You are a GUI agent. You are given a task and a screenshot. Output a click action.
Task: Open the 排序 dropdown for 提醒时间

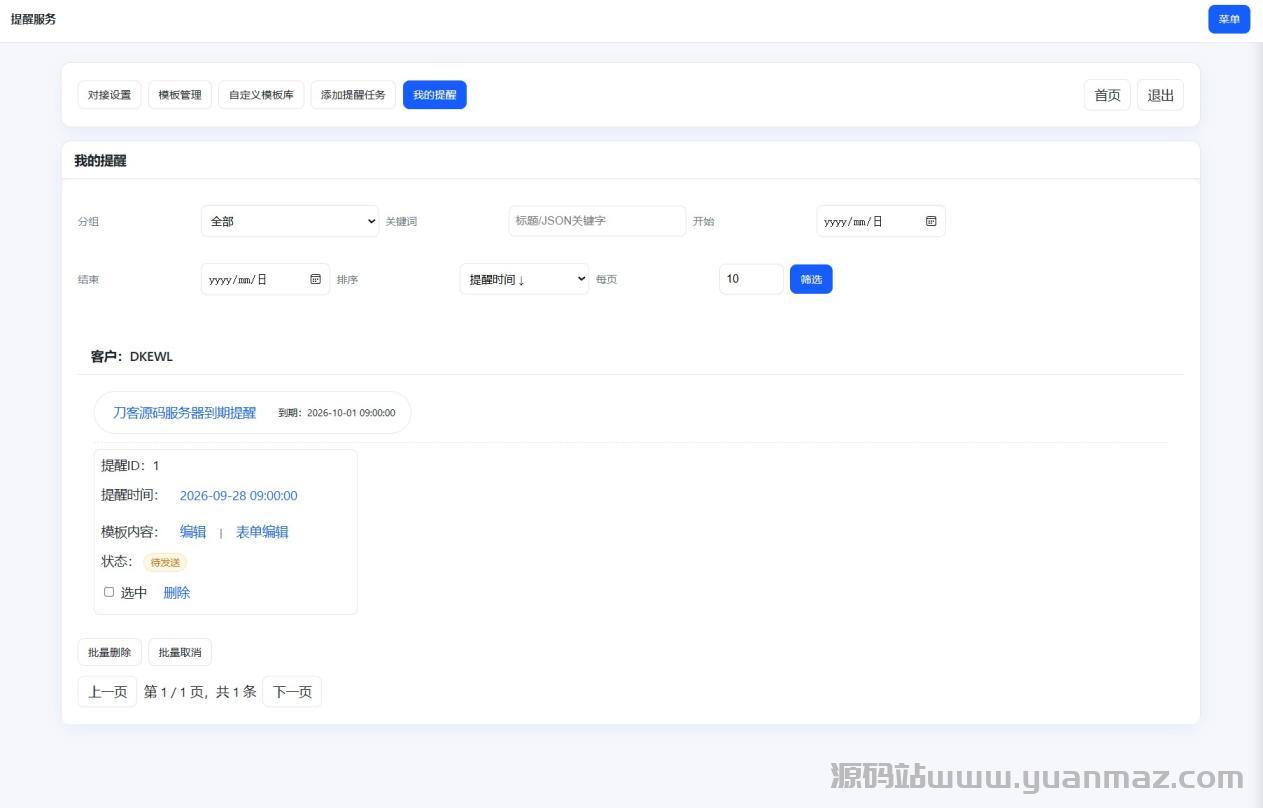pos(523,279)
